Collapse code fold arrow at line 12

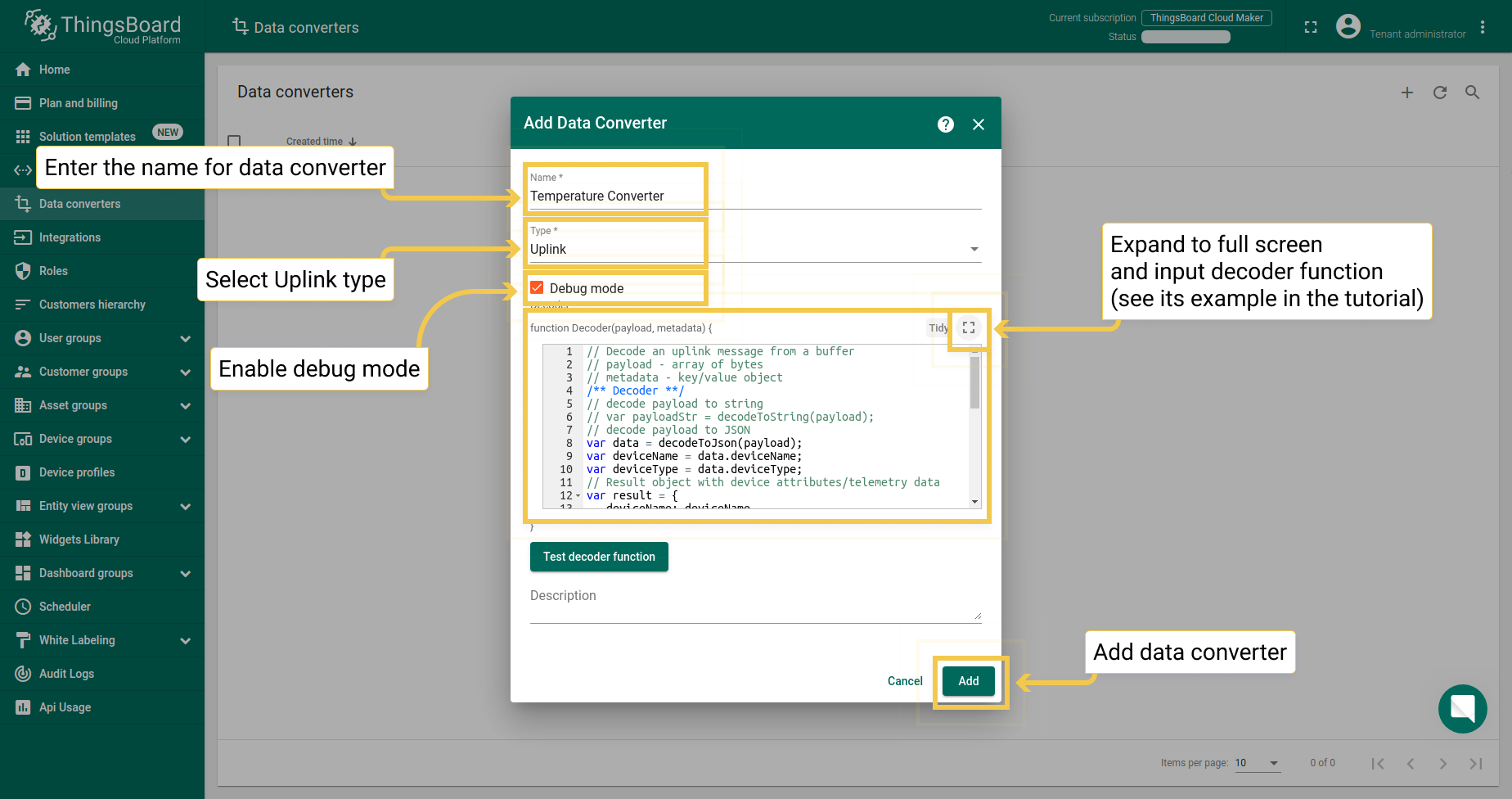tap(578, 496)
